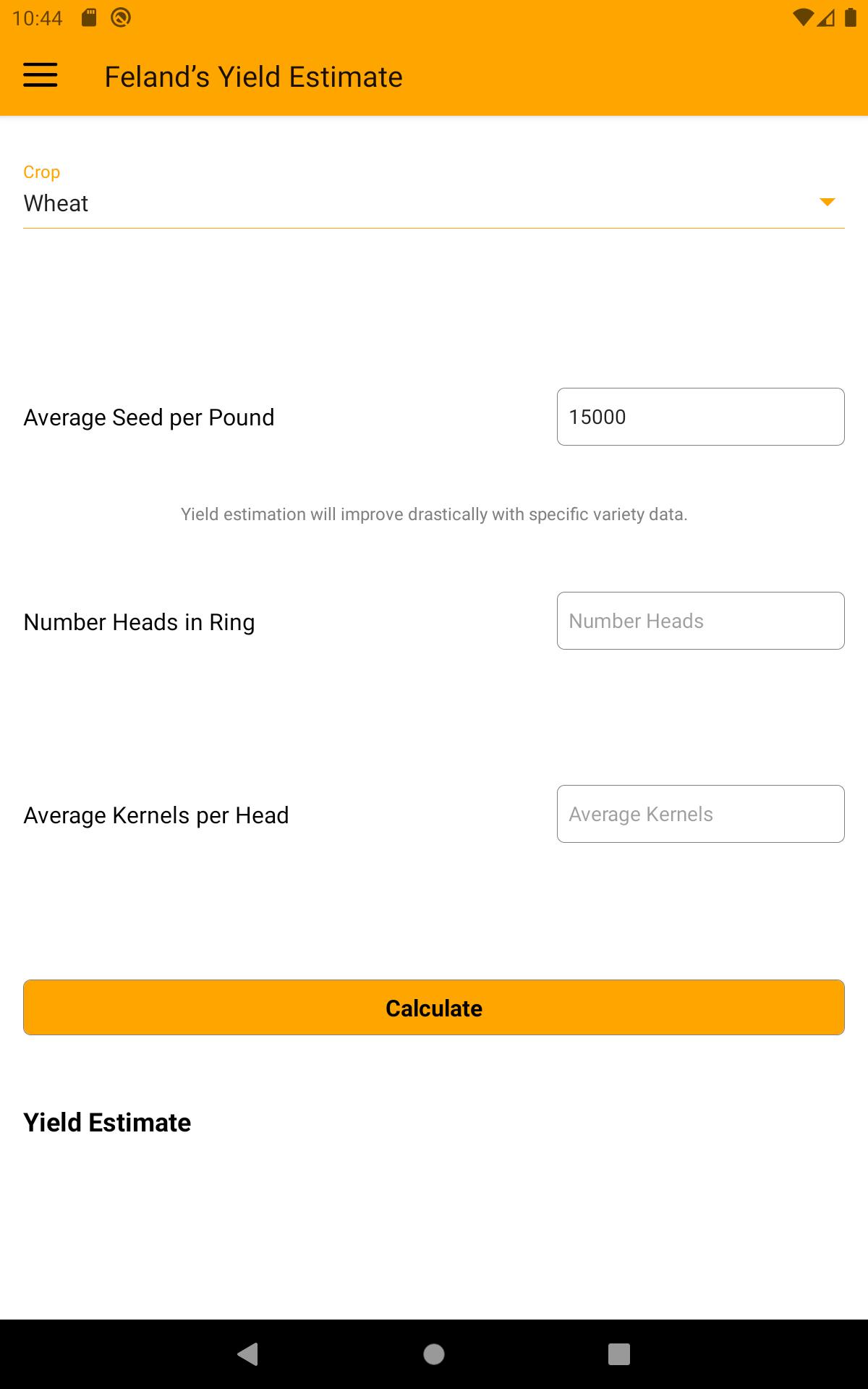Viewport: 868px width, 1389px height.
Task: Tap the Yield Estimate heading
Action: (x=107, y=1123)
